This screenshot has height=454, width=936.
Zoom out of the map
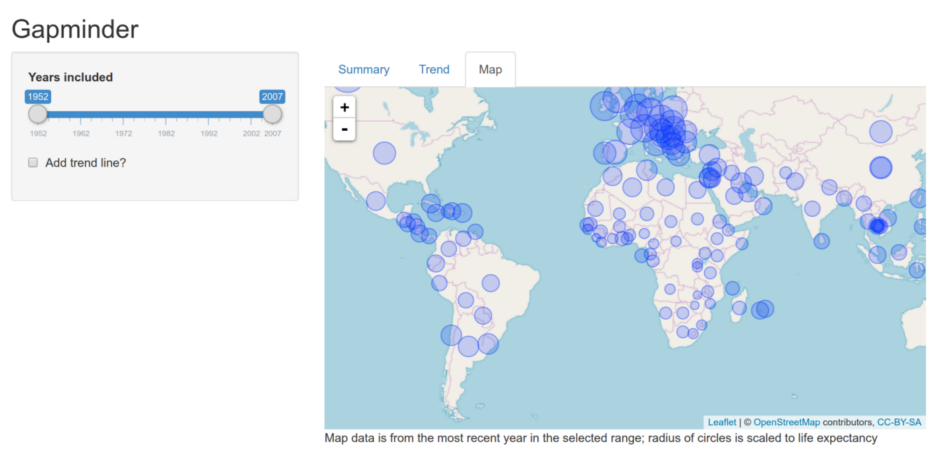point(345,130)
